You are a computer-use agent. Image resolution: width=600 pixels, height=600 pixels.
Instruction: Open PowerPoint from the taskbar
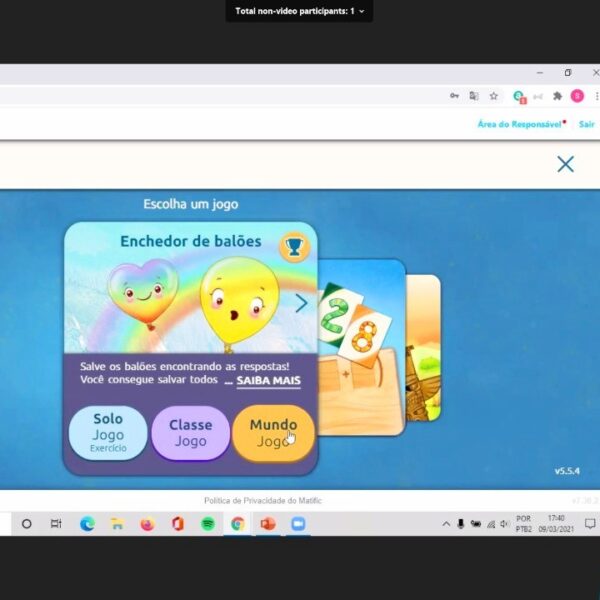pos(267,523)
